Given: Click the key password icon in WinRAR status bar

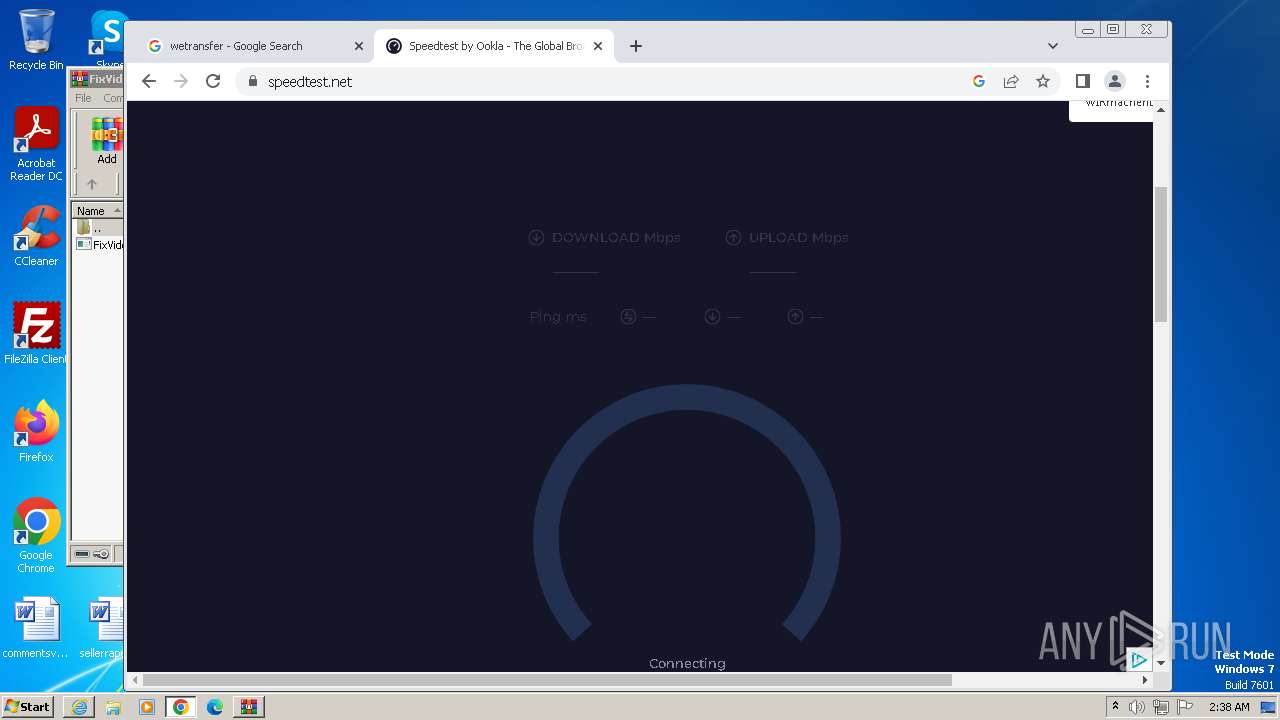Looking at the screenshot, I should pos(101,554).
